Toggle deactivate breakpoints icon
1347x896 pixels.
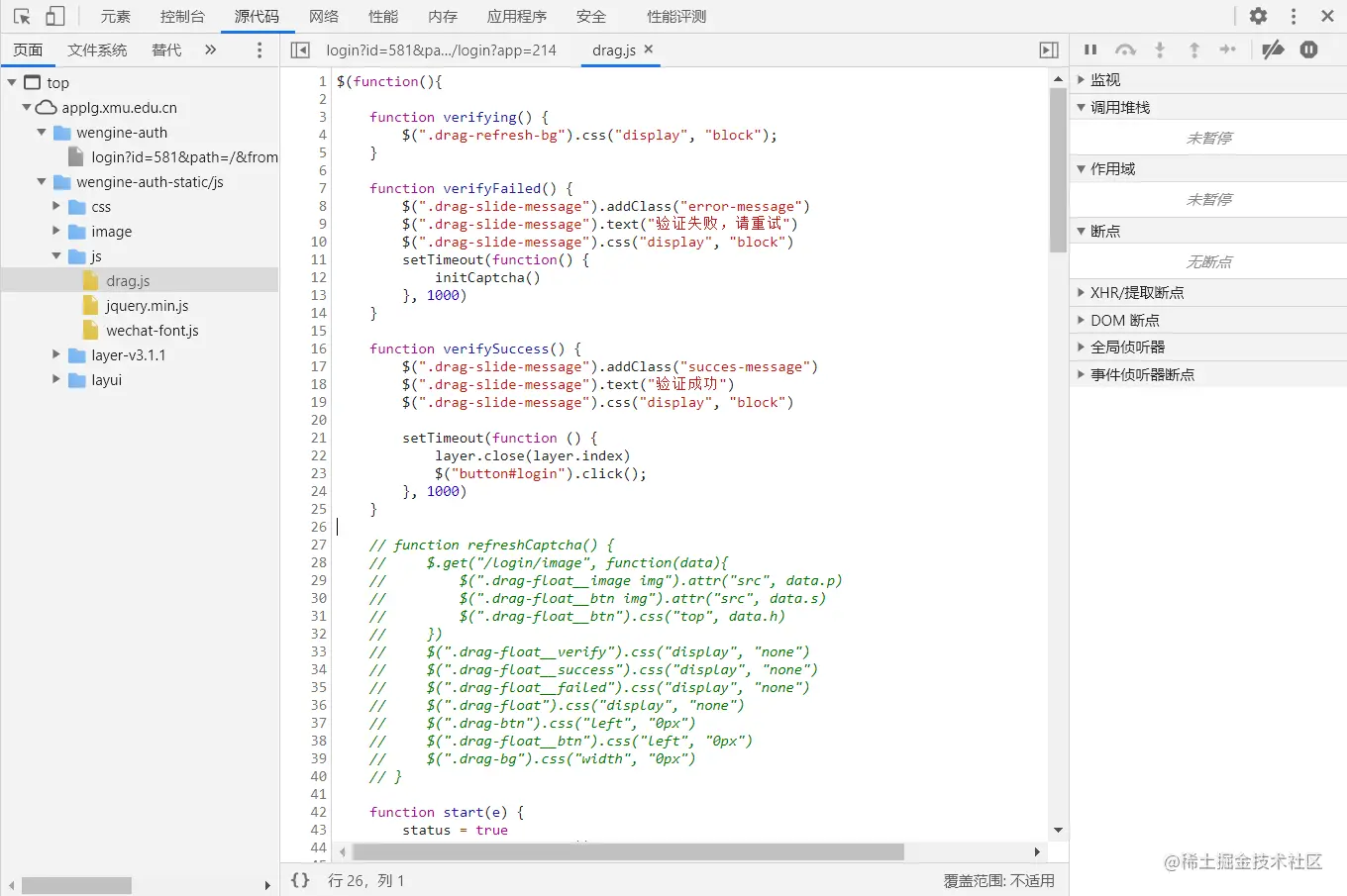click(1274, 50)
